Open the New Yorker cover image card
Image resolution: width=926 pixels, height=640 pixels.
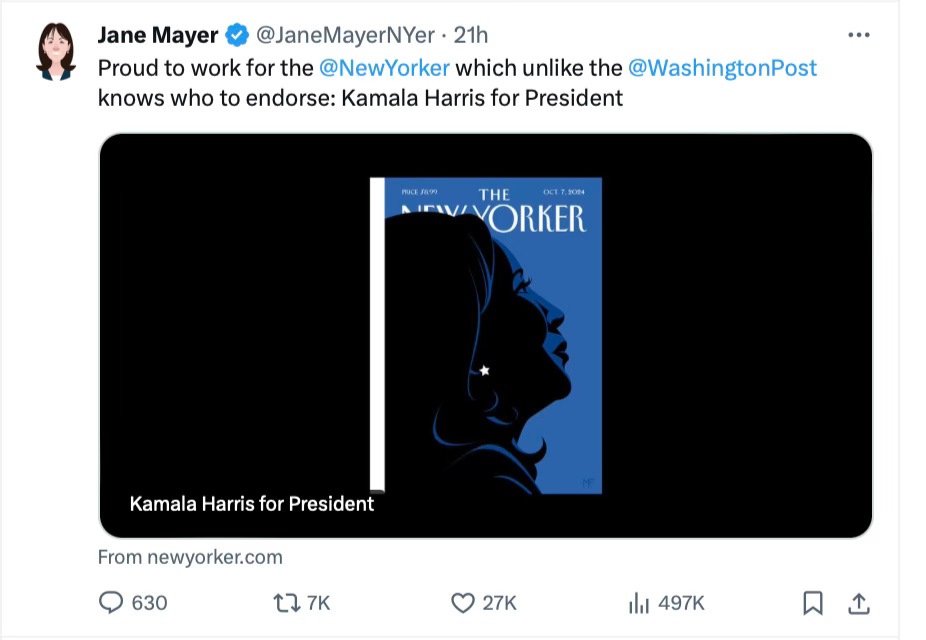(x=486, y=335)
